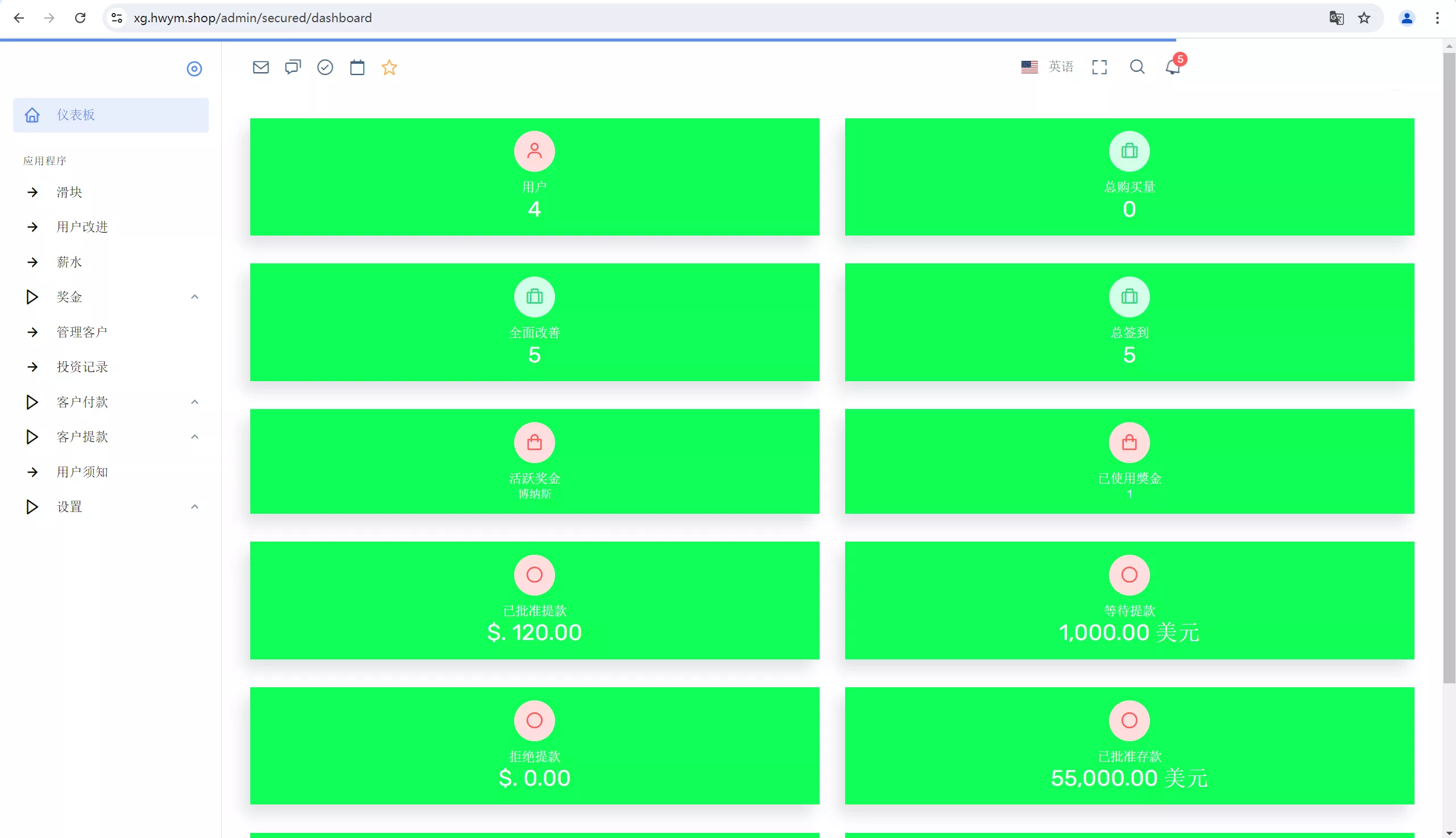Toggle the sidebar circular pin icon

point(195,69)
